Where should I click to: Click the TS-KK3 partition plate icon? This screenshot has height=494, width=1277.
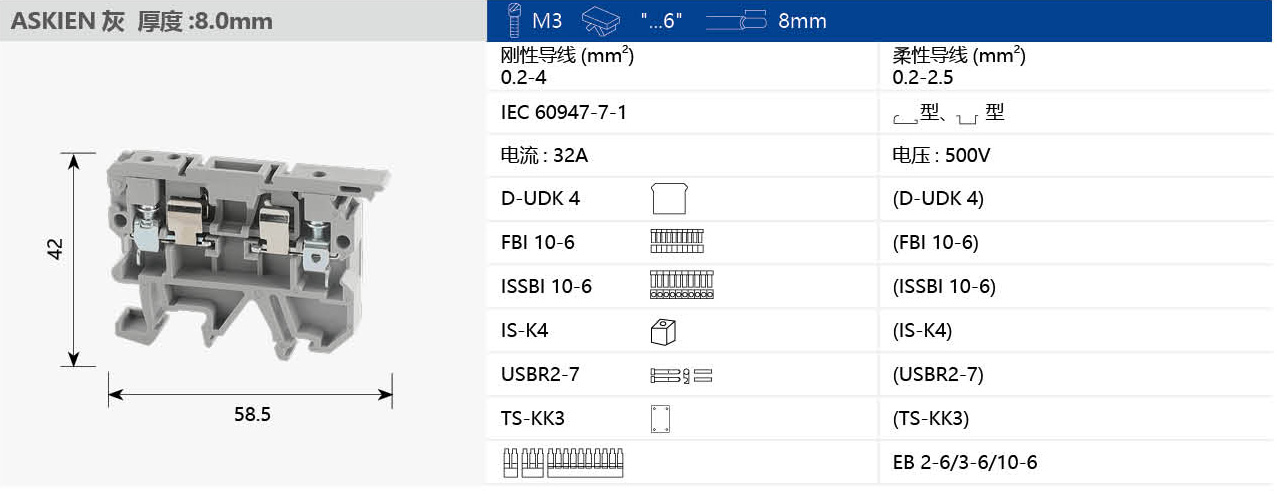[x=659, y=419]
